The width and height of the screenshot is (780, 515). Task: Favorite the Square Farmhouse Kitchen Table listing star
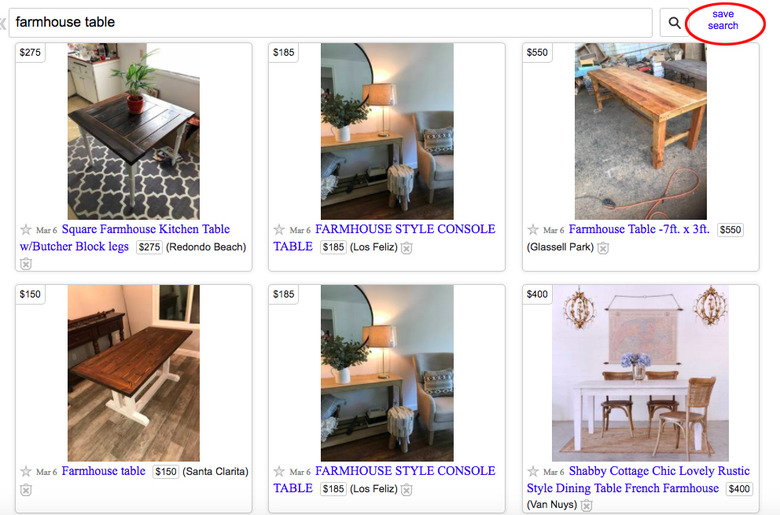(x=26, y=229)
